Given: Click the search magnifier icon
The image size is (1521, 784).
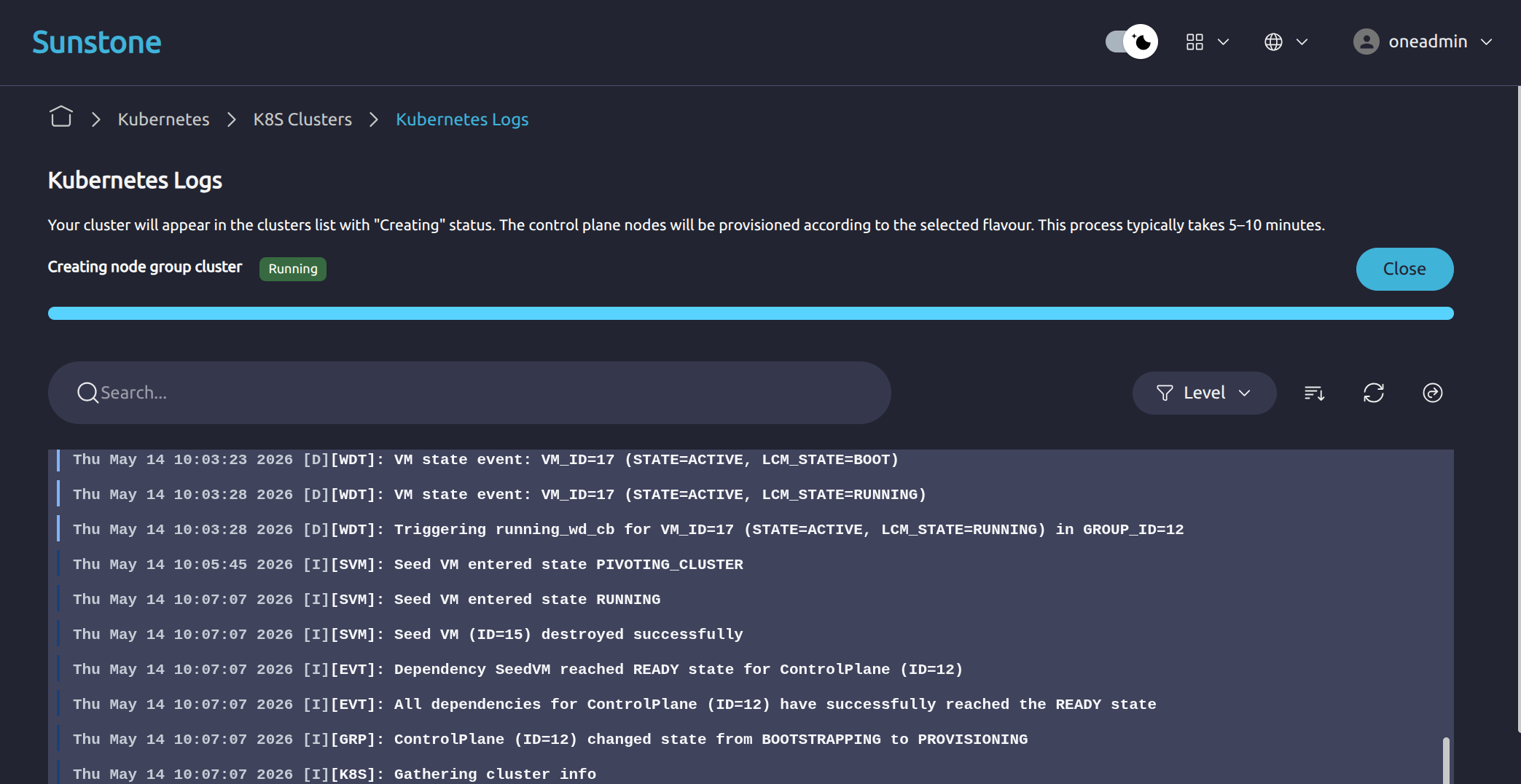Looking at the screenshot, I should pyautogui.click(x=87, y=393).
